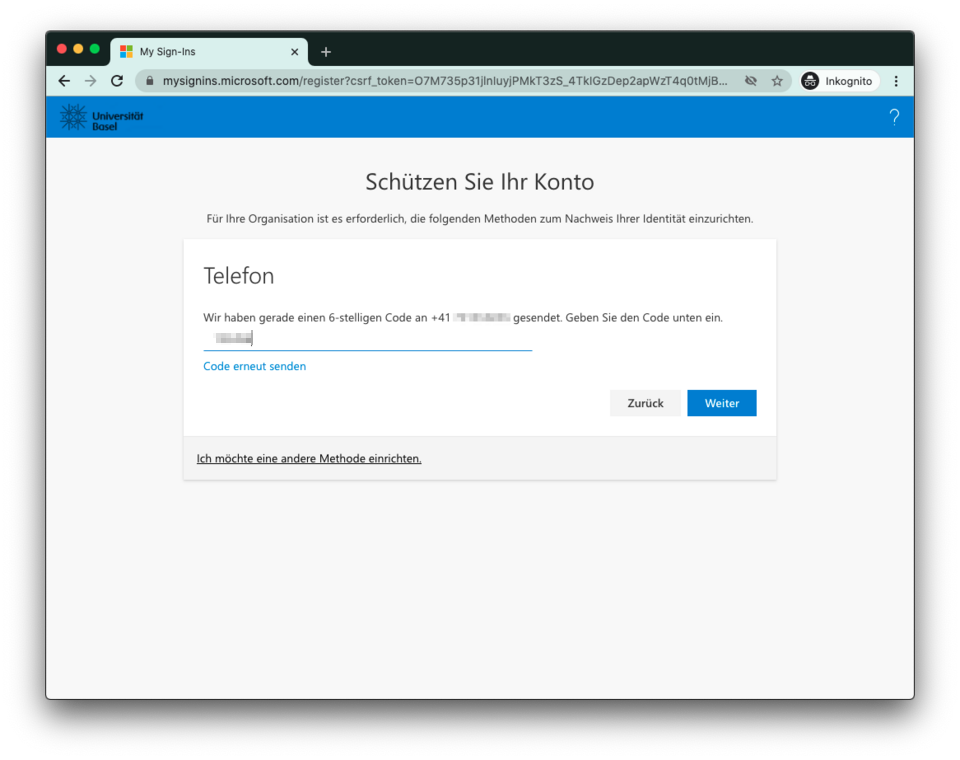The image size is (960, 760).
Task: Click the Code erneut senden link
Action: pos(255,366)
